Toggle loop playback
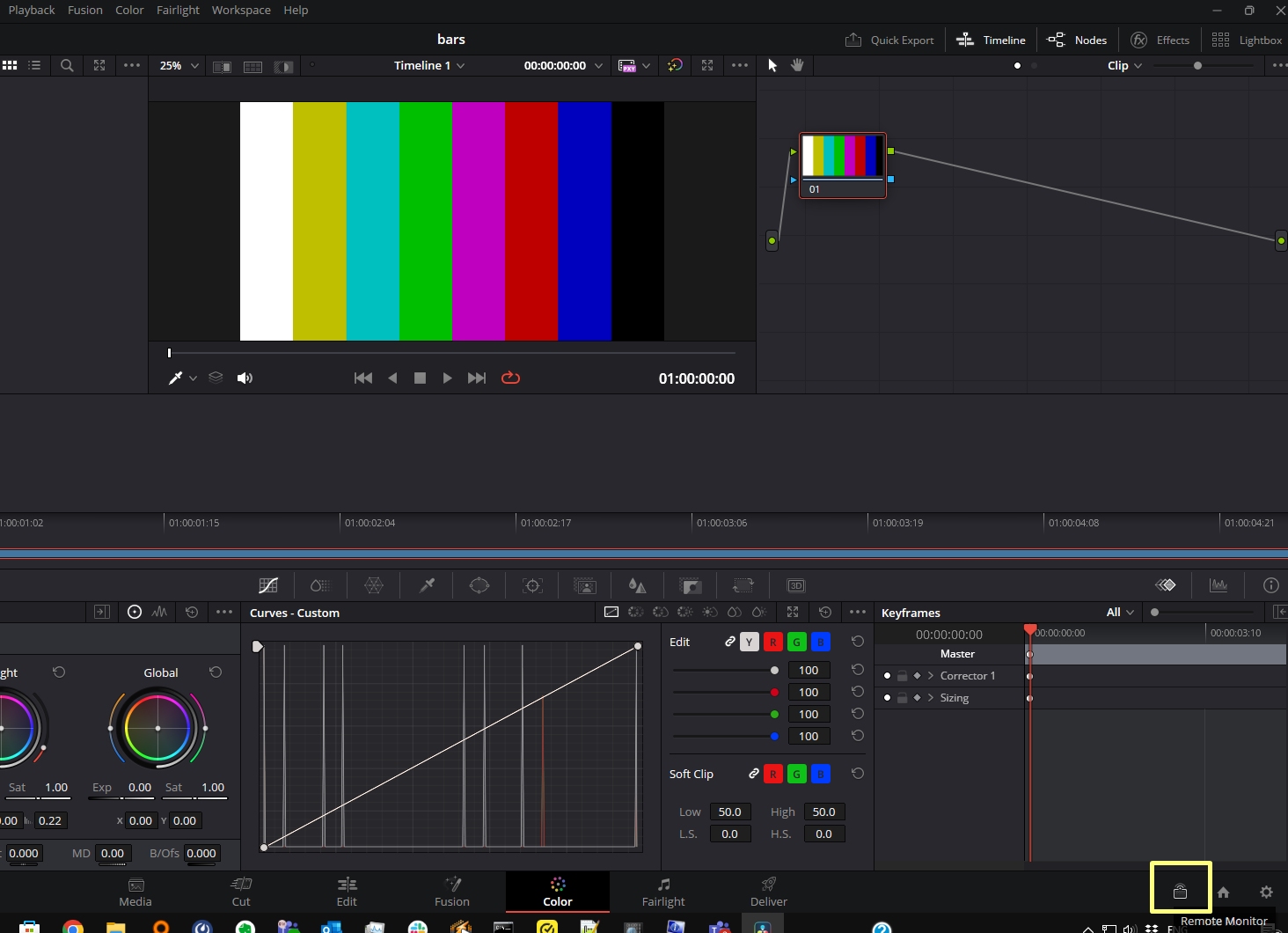 click(510, 378)
